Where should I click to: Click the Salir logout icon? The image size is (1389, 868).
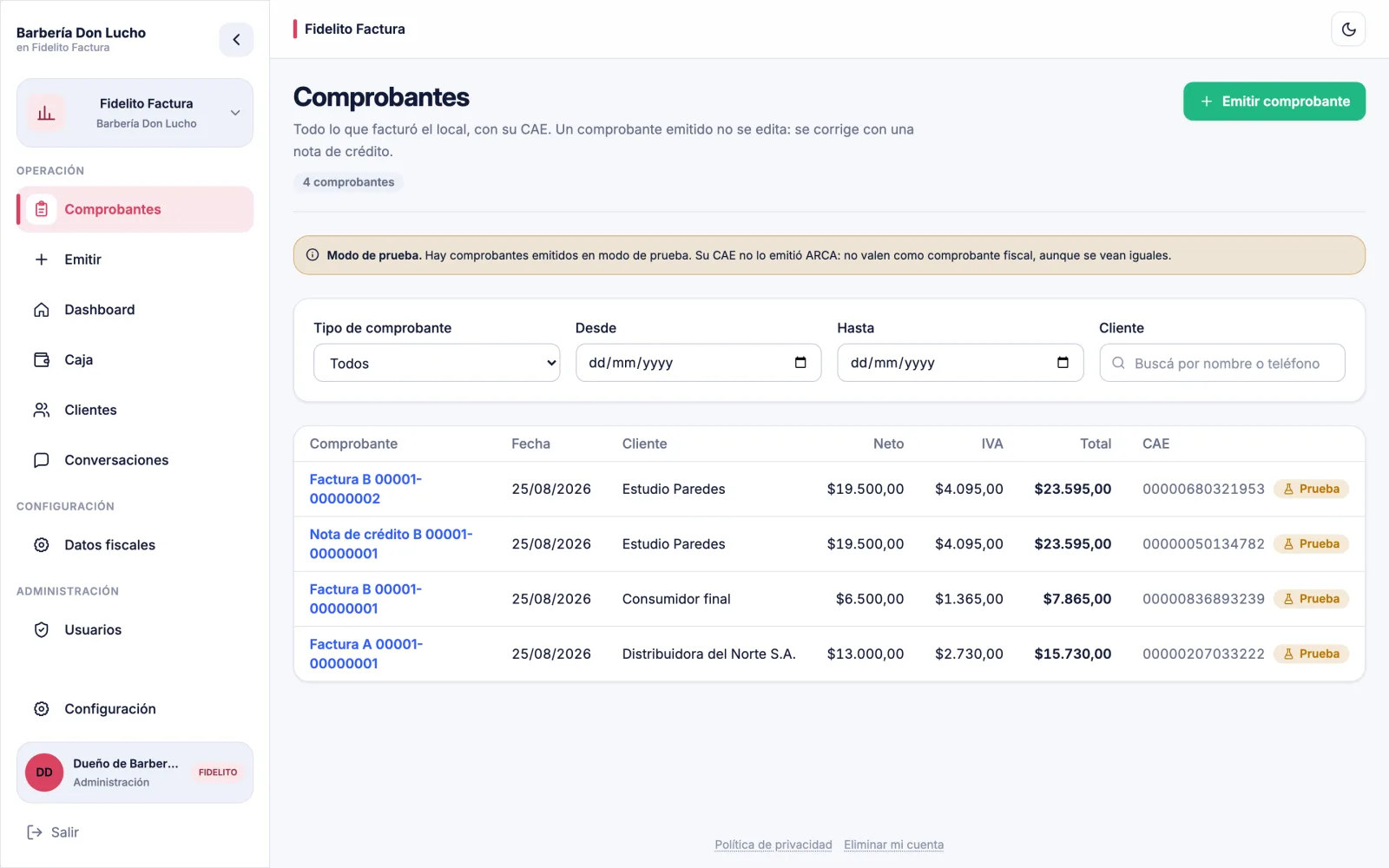[x=35, y=832]
